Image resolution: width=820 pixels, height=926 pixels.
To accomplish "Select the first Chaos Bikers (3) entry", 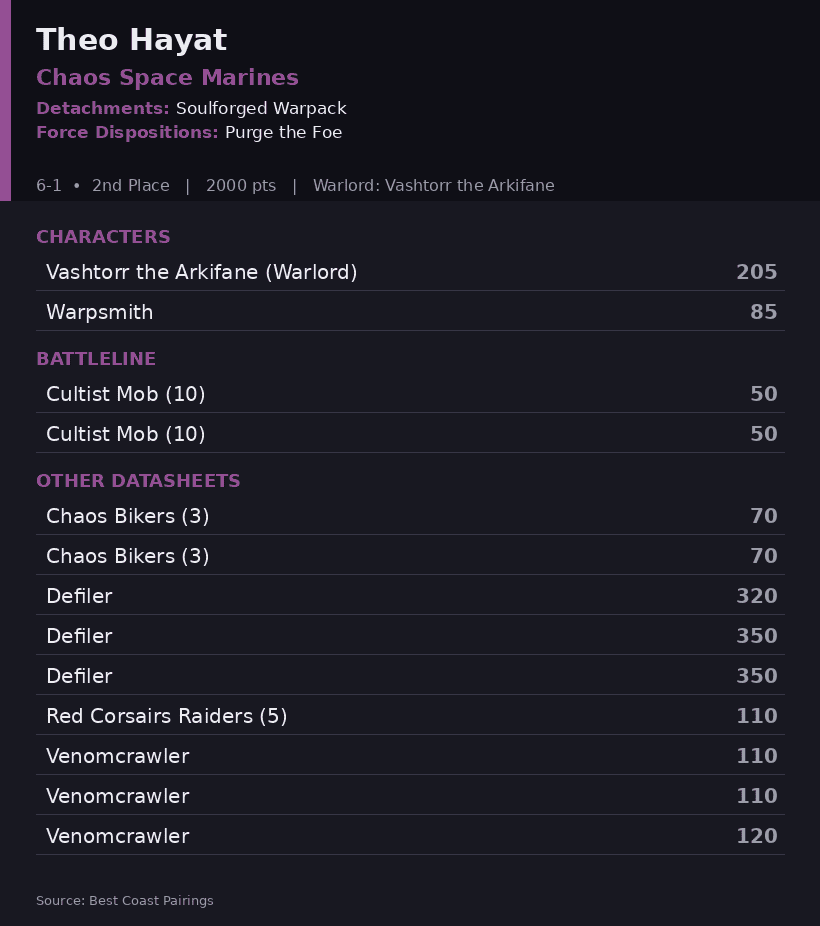I will point(410,516).
